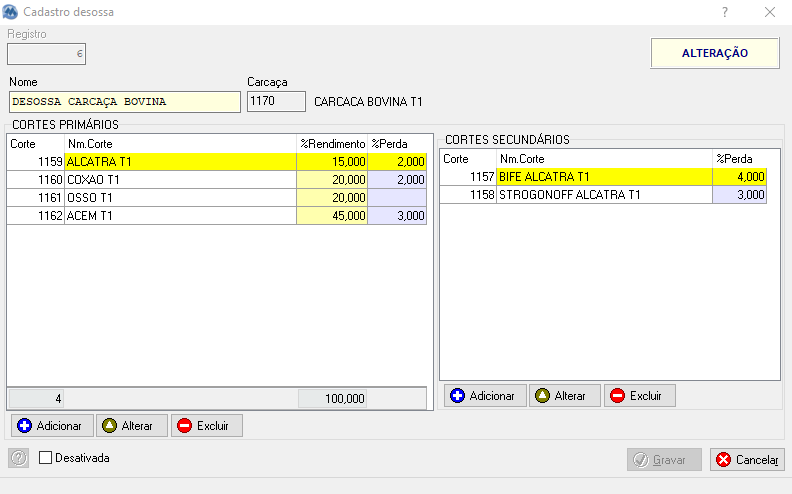Screen dimensions: 792x494
Task: Click secondary cut code 1157
Action: click(468, 177)
